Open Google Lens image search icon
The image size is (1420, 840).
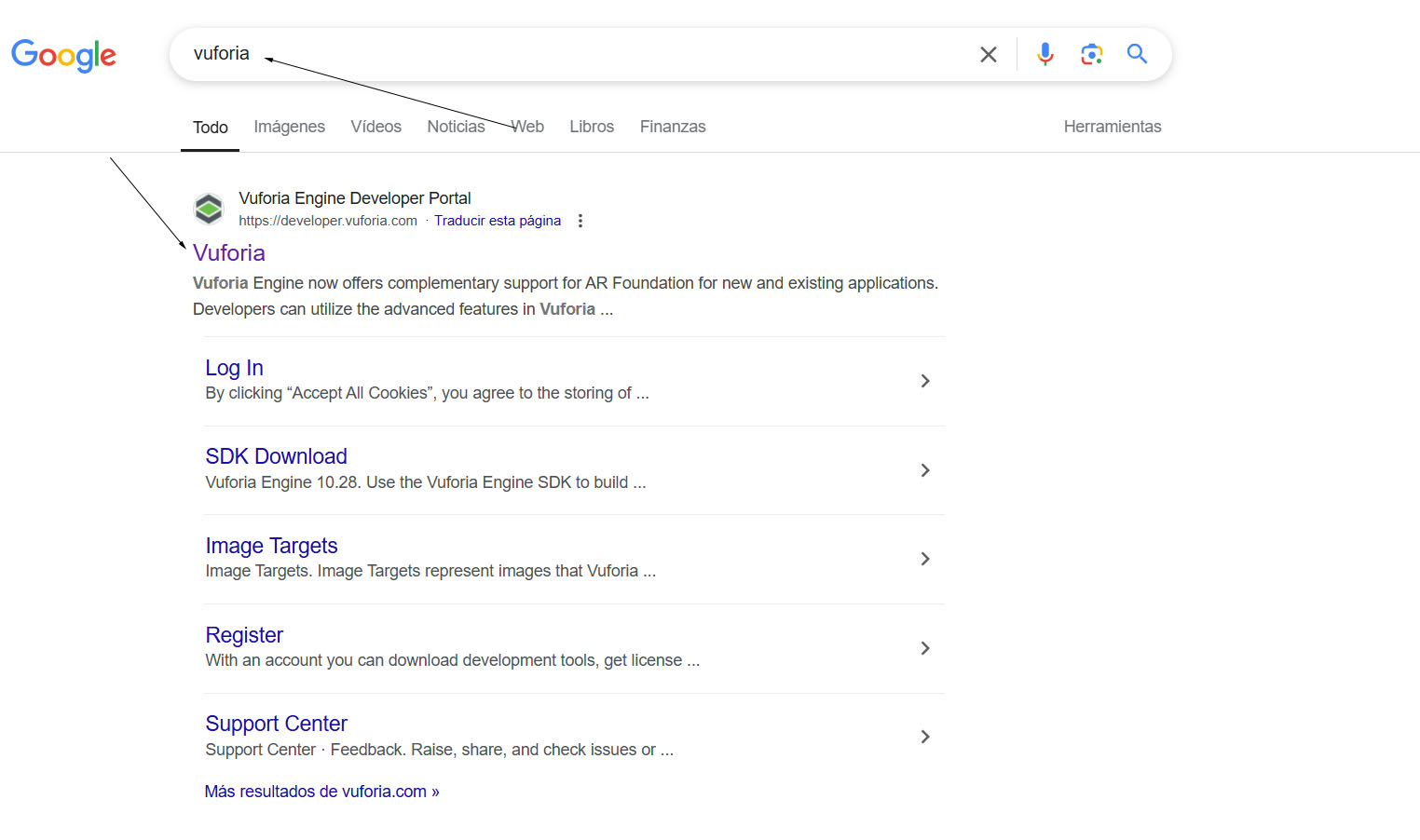1091,55
